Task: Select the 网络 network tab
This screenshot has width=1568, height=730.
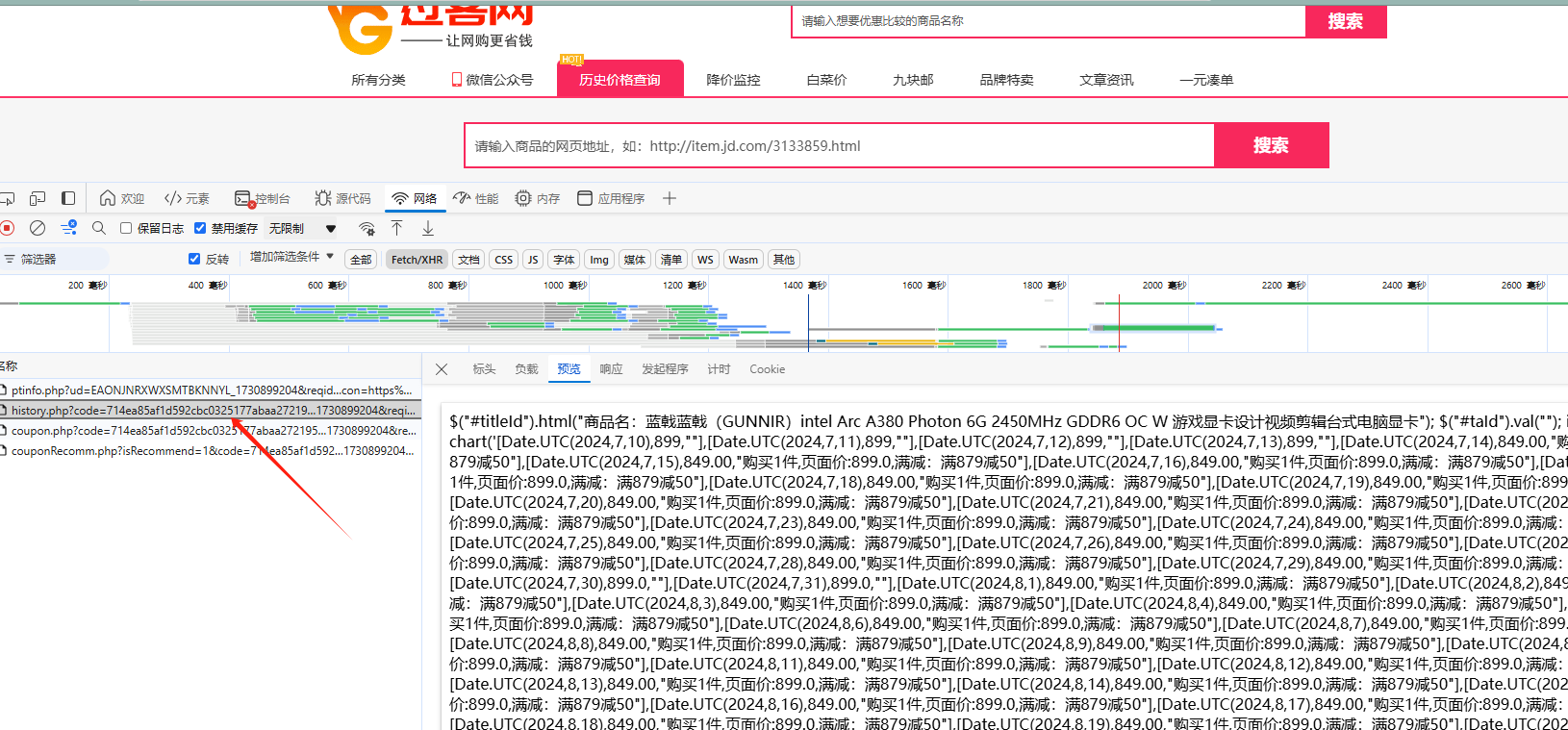Action: coord(414,198)
